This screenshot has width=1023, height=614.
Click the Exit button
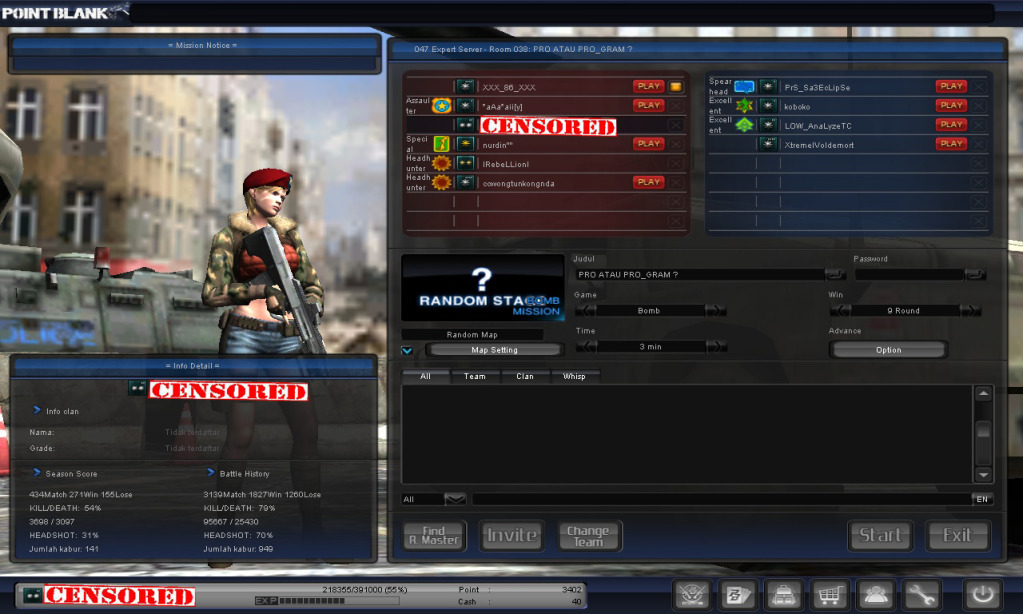(957, 535)
